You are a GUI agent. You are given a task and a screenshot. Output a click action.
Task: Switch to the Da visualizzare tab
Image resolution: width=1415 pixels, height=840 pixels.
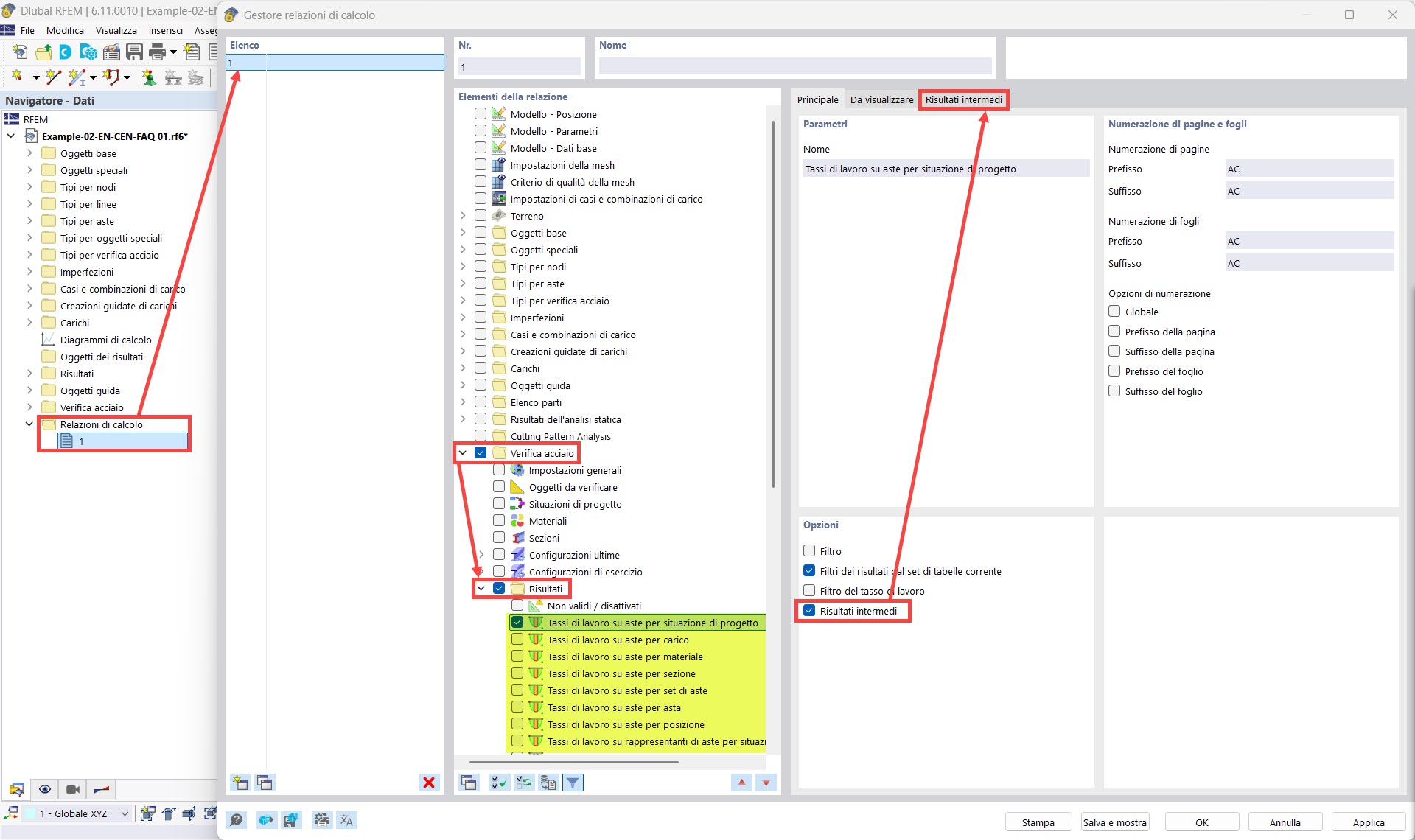[x=881, y=99]
